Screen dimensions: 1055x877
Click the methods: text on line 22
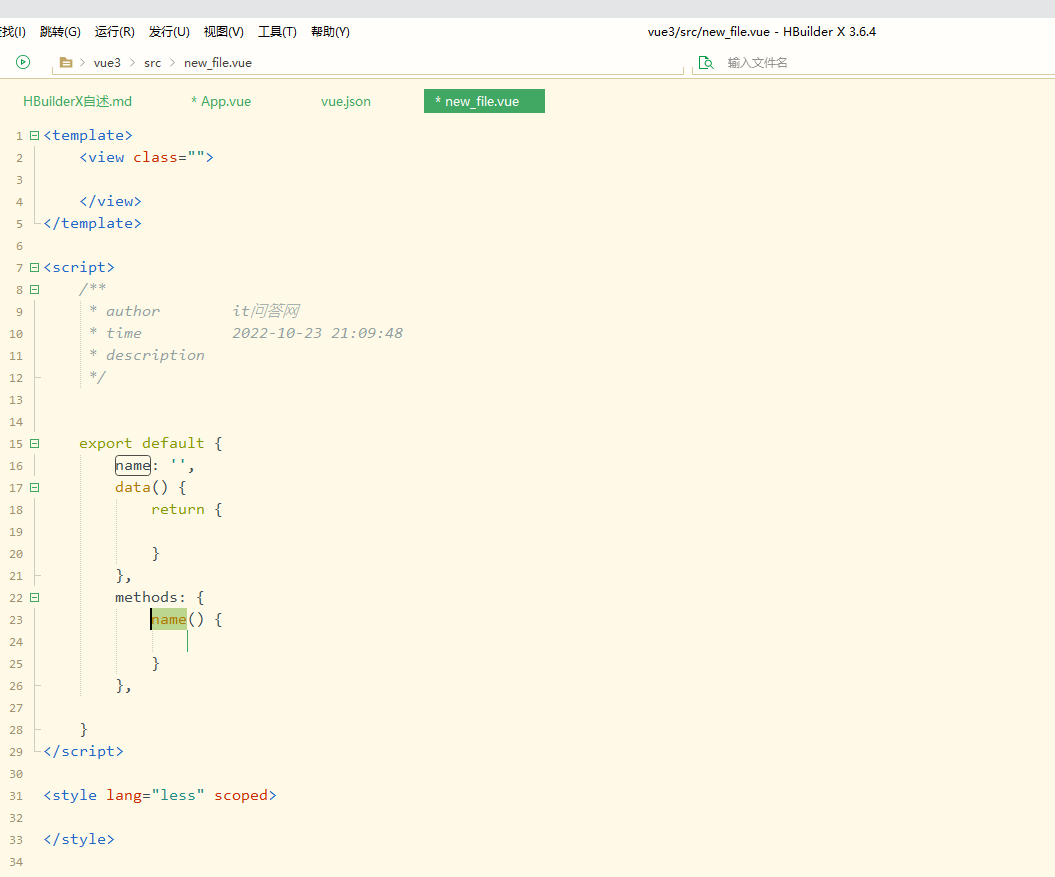(x=150, y=598)
